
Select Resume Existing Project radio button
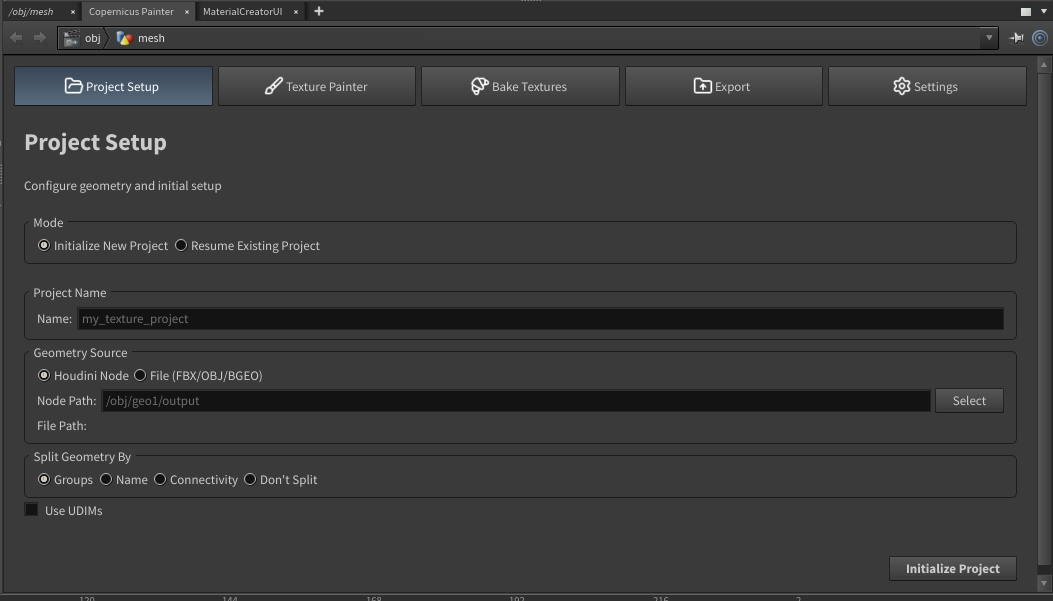click(181, 245)
